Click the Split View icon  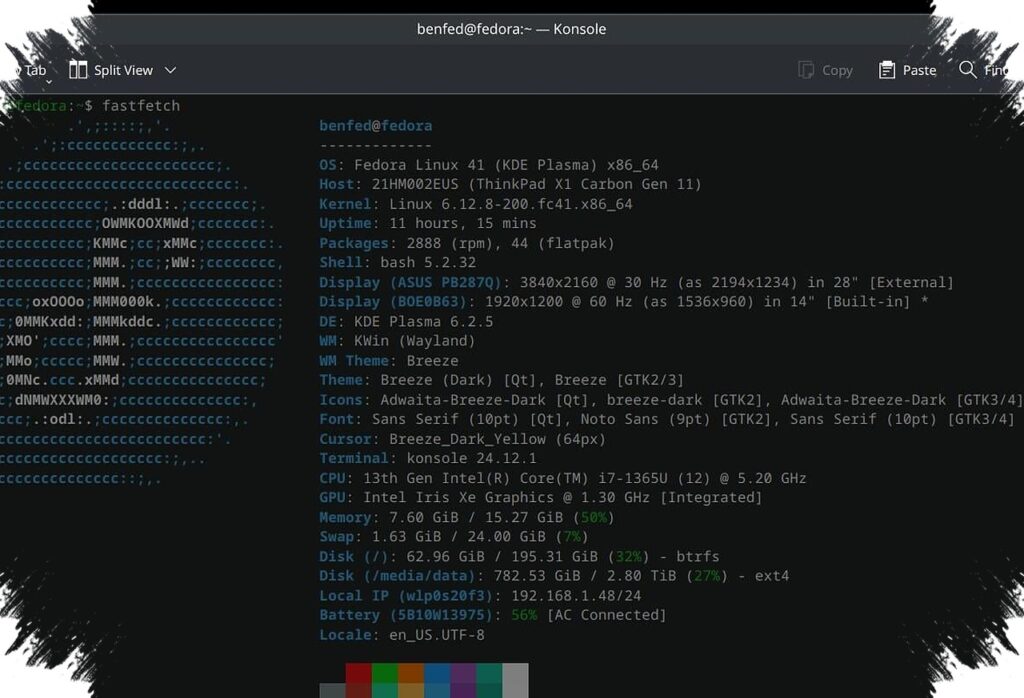pyautogui.click(x=78, y=70)
